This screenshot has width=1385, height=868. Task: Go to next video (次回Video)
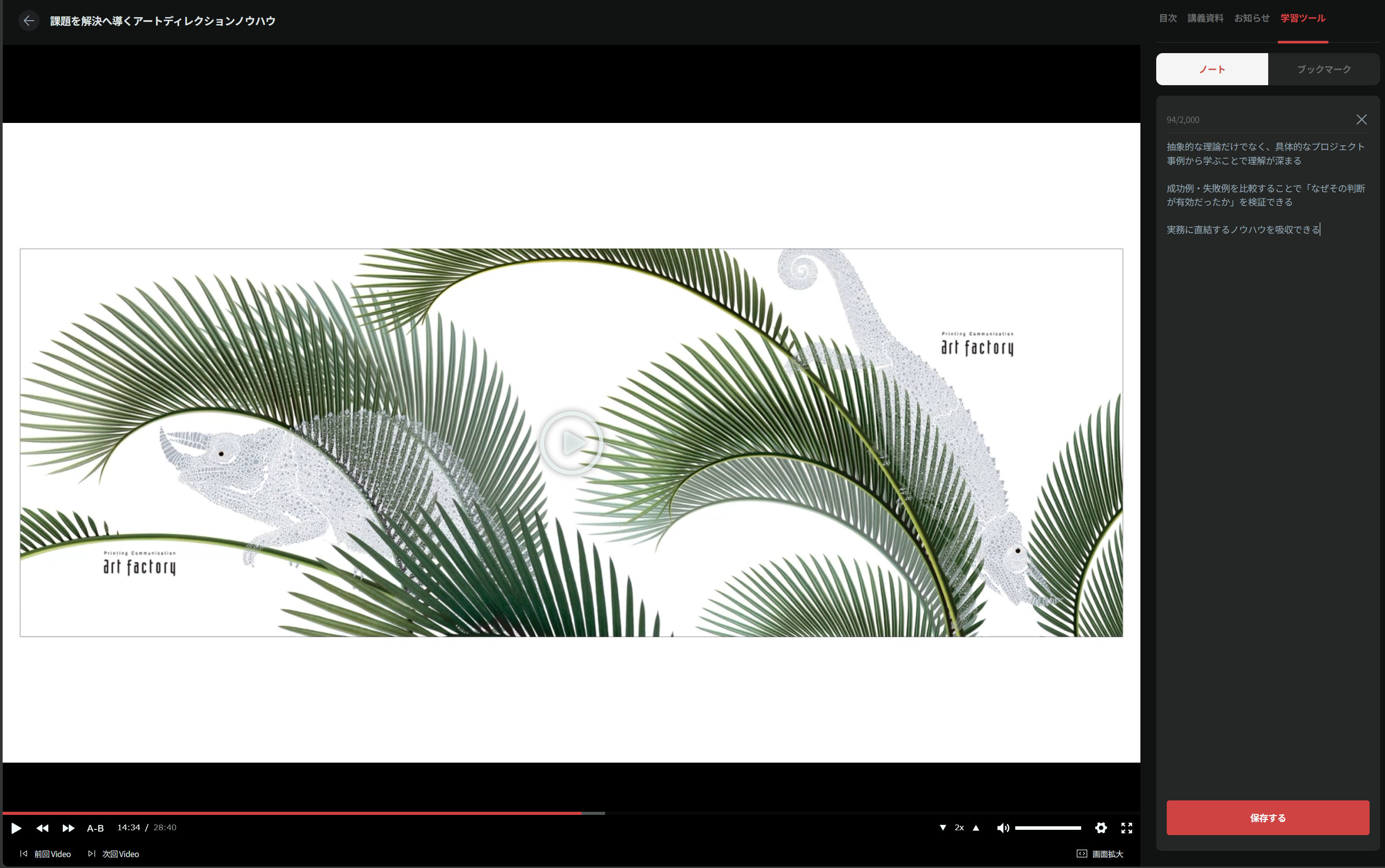114,854
